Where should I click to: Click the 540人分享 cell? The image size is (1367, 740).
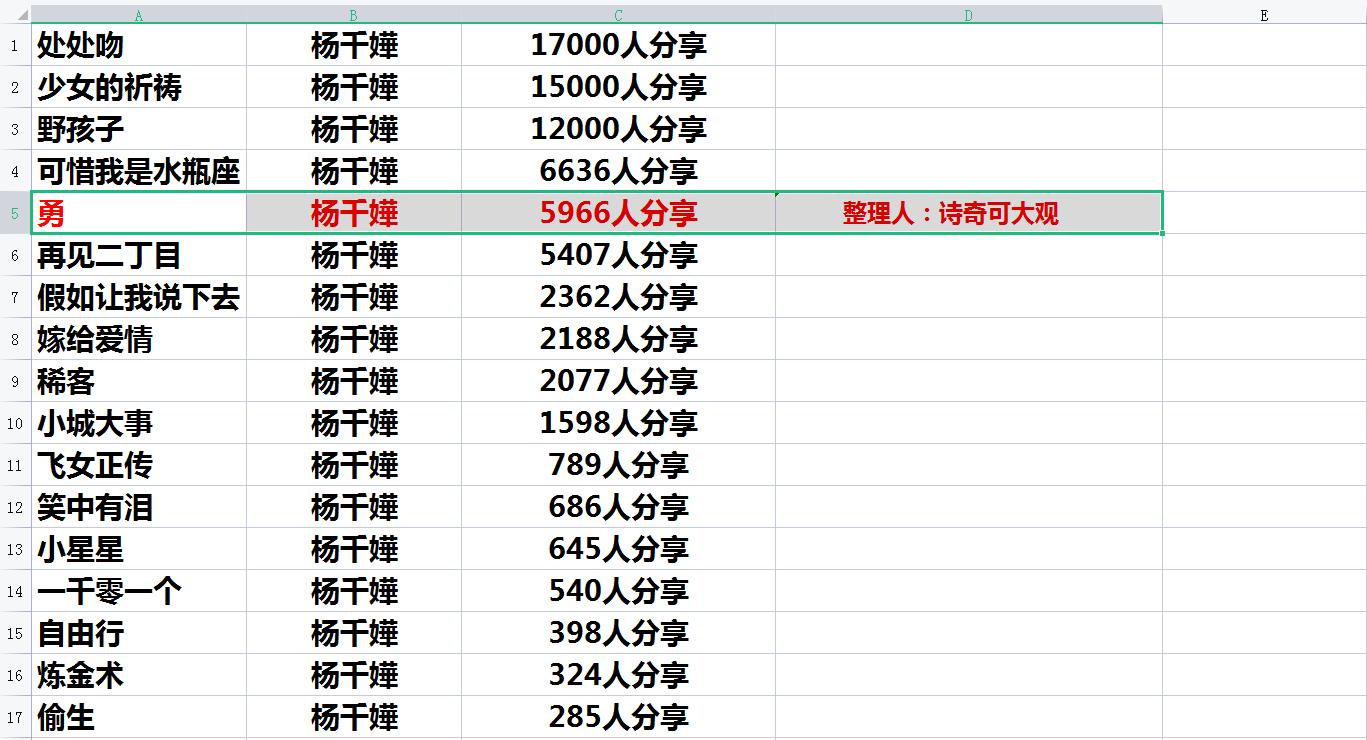click(618, 591)
